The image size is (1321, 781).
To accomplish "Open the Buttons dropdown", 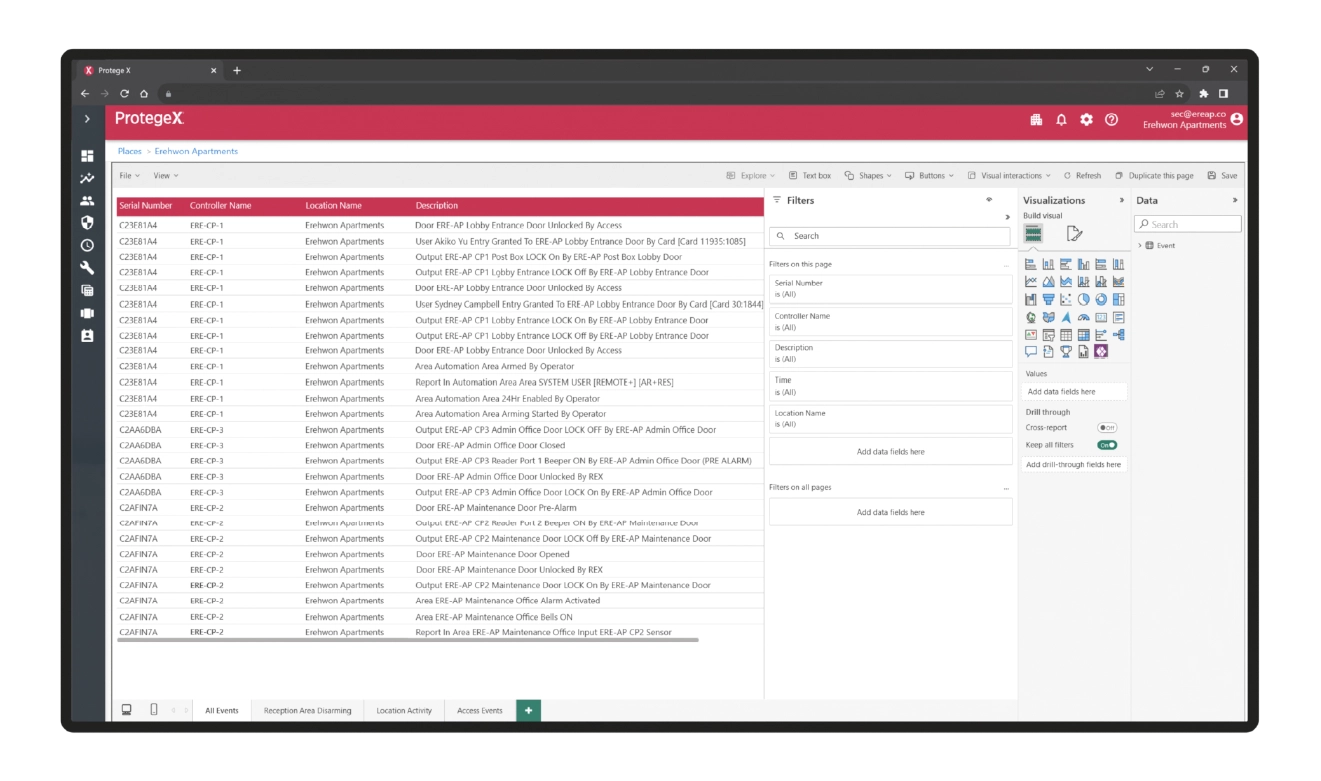I will [x=930, y=175].
